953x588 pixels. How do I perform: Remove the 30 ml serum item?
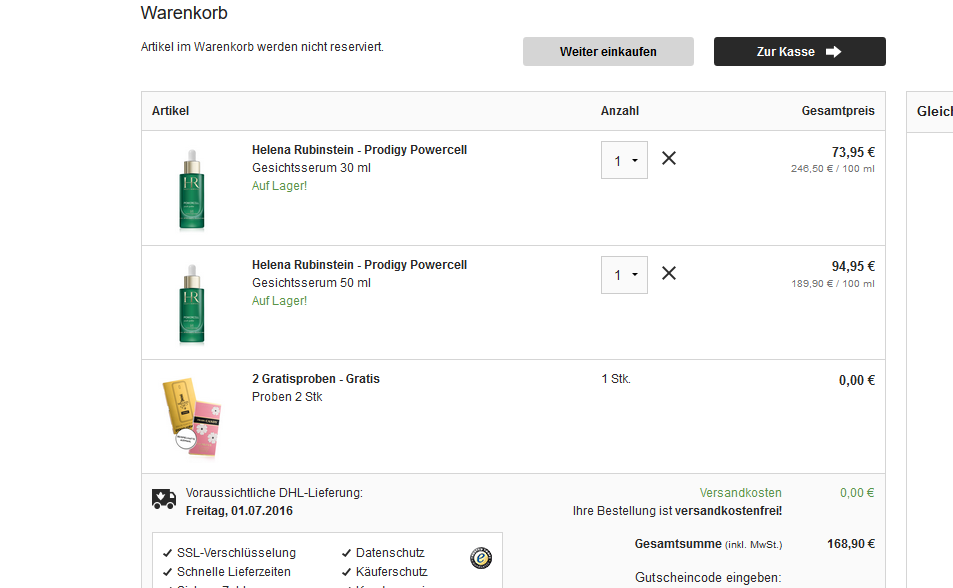(x=669, y=158)
